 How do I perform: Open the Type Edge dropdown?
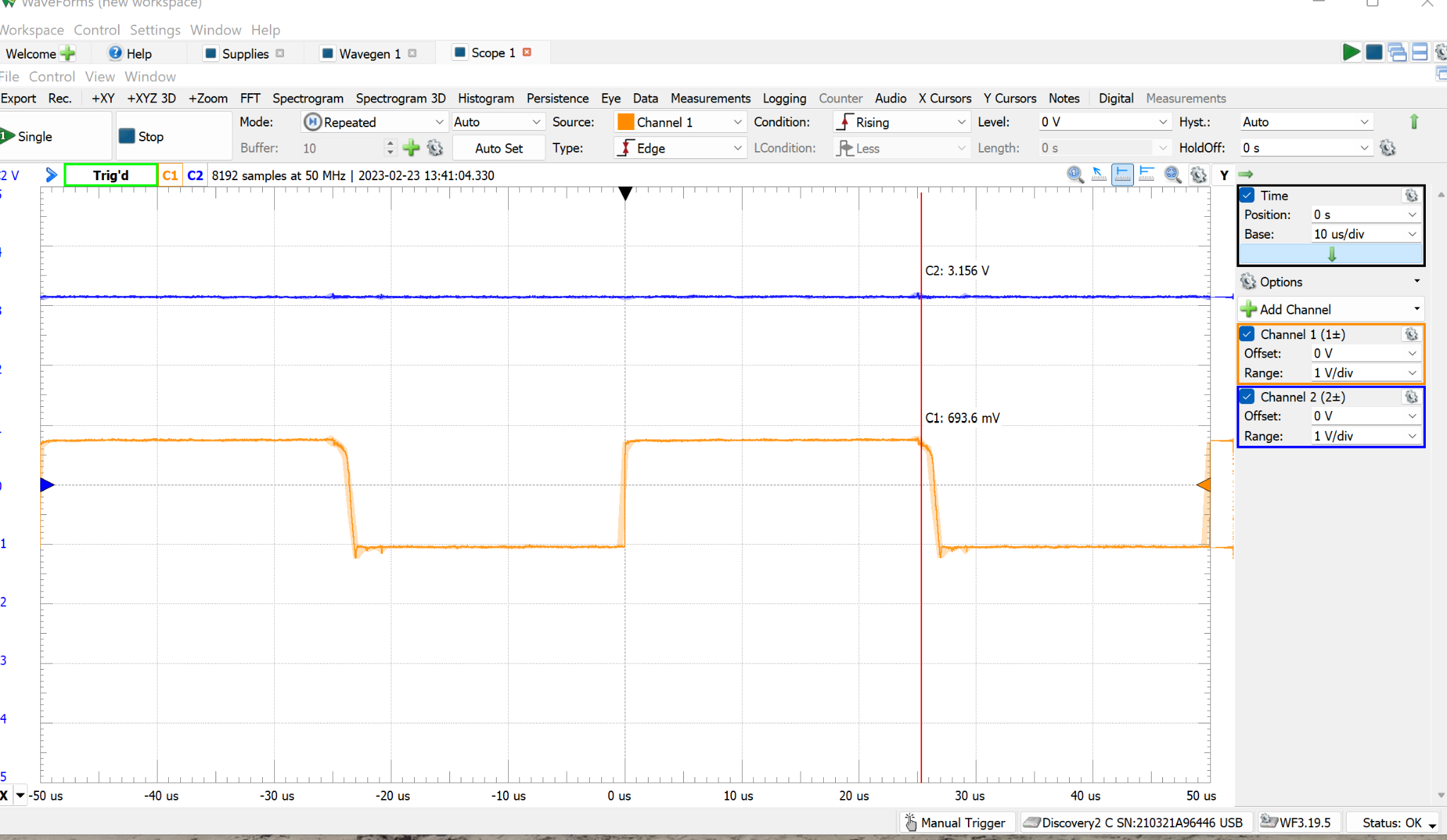(x=680, y=148)
